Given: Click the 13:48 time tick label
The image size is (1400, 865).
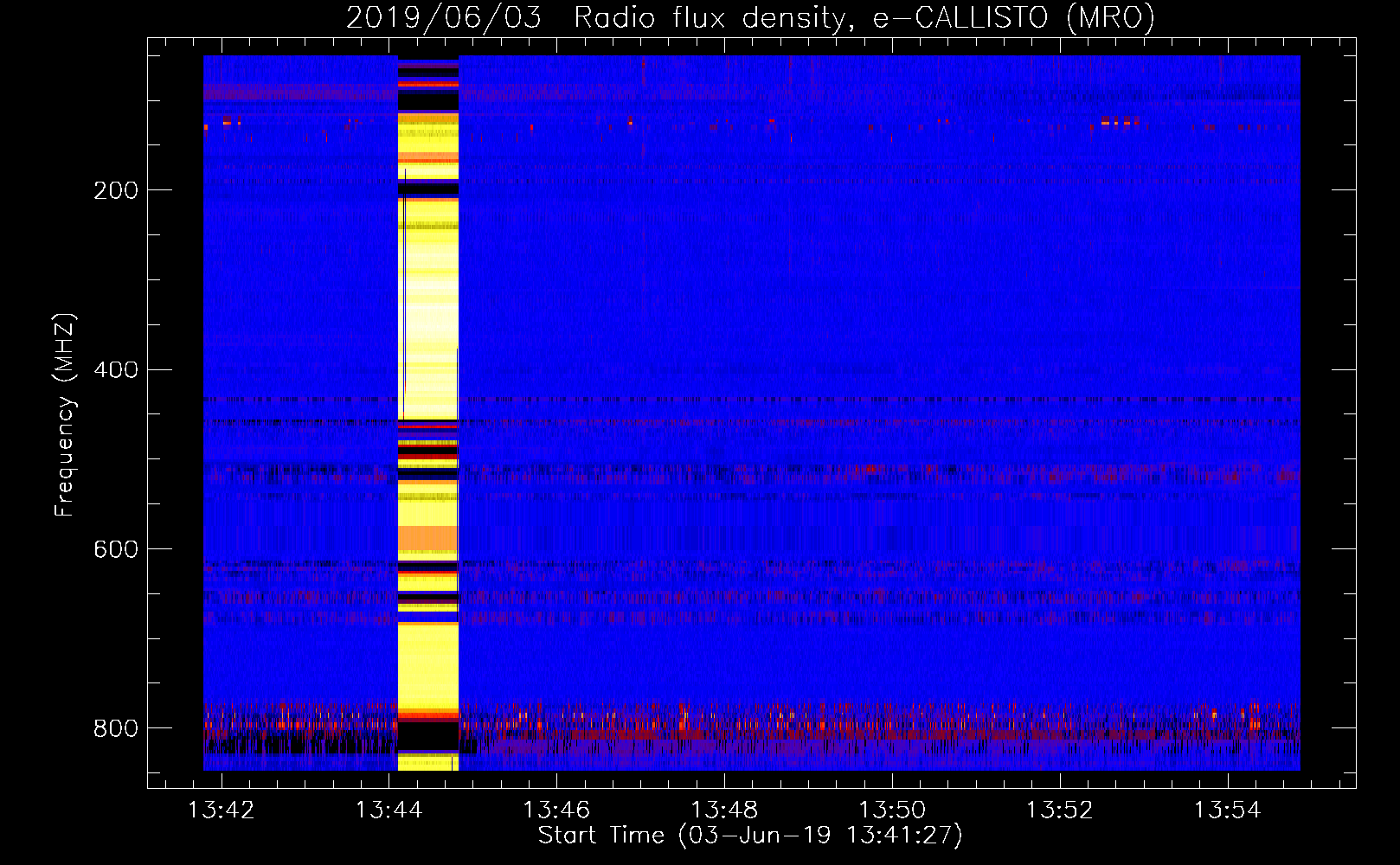Looking at the screenshot, I should tap(724, 811).
